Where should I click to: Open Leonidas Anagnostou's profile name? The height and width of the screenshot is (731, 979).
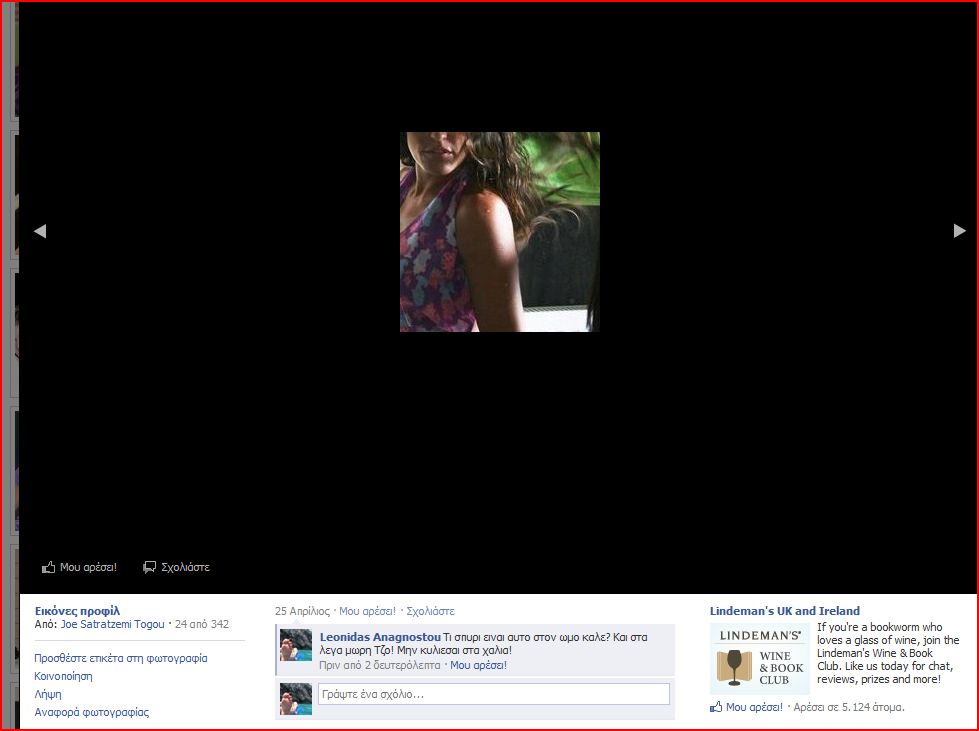(380, 637)
